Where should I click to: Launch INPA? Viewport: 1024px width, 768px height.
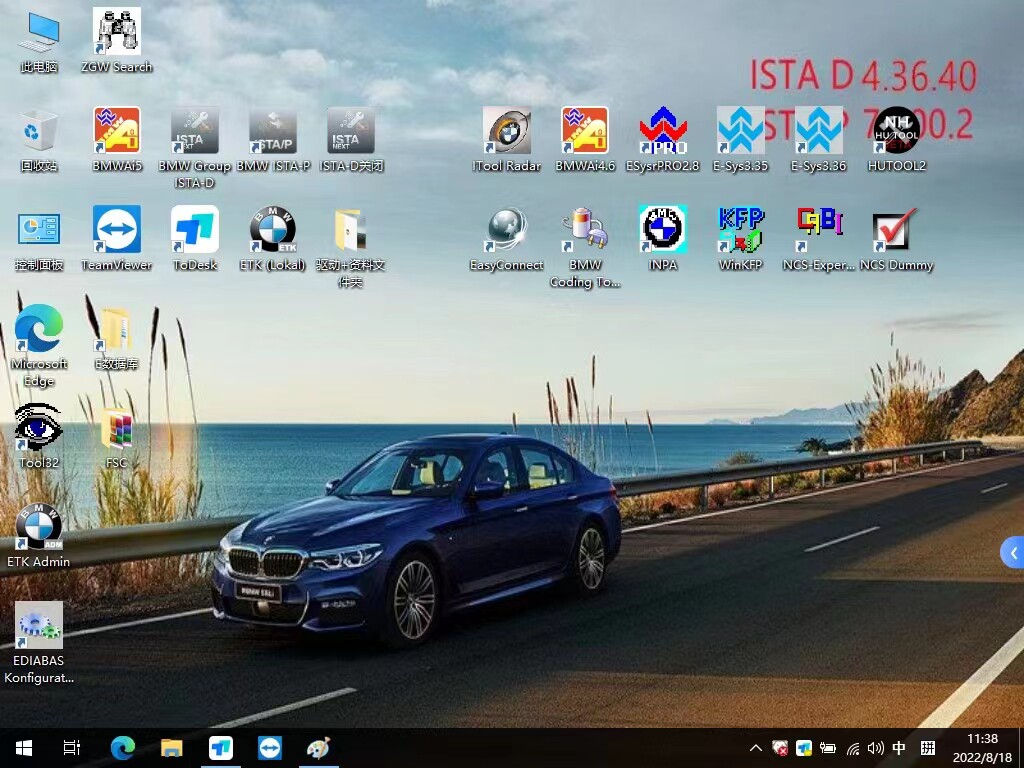tap(662, 239)
